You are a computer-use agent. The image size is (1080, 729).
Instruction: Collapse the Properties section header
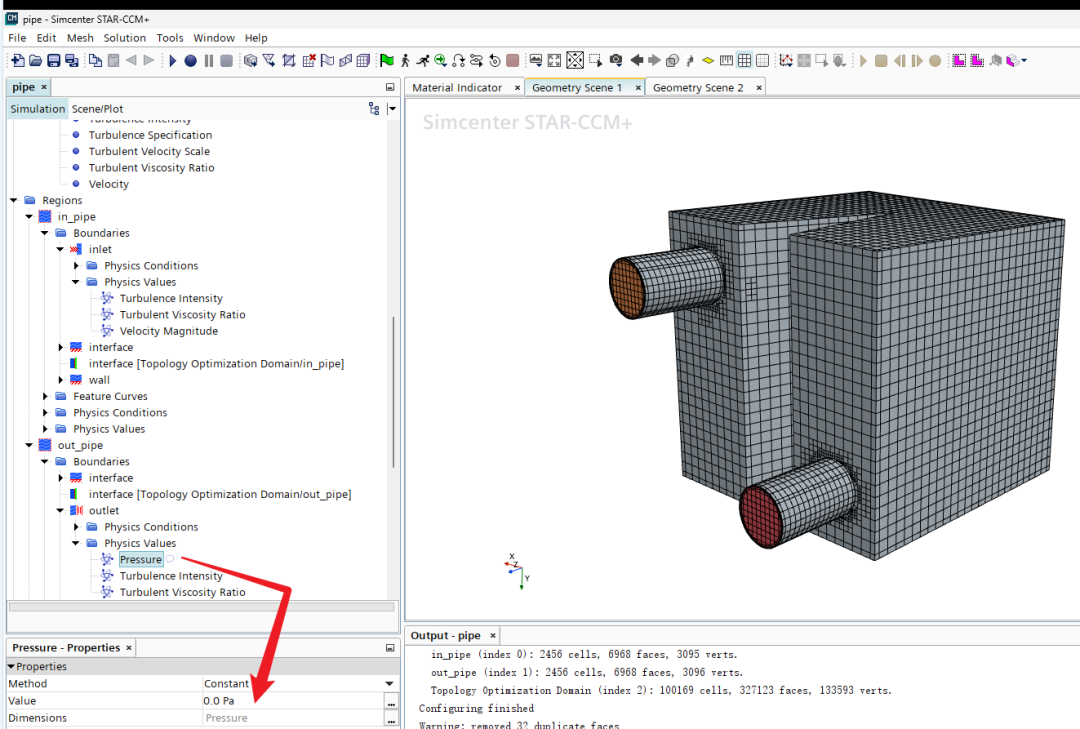click(x=11, y=666)
